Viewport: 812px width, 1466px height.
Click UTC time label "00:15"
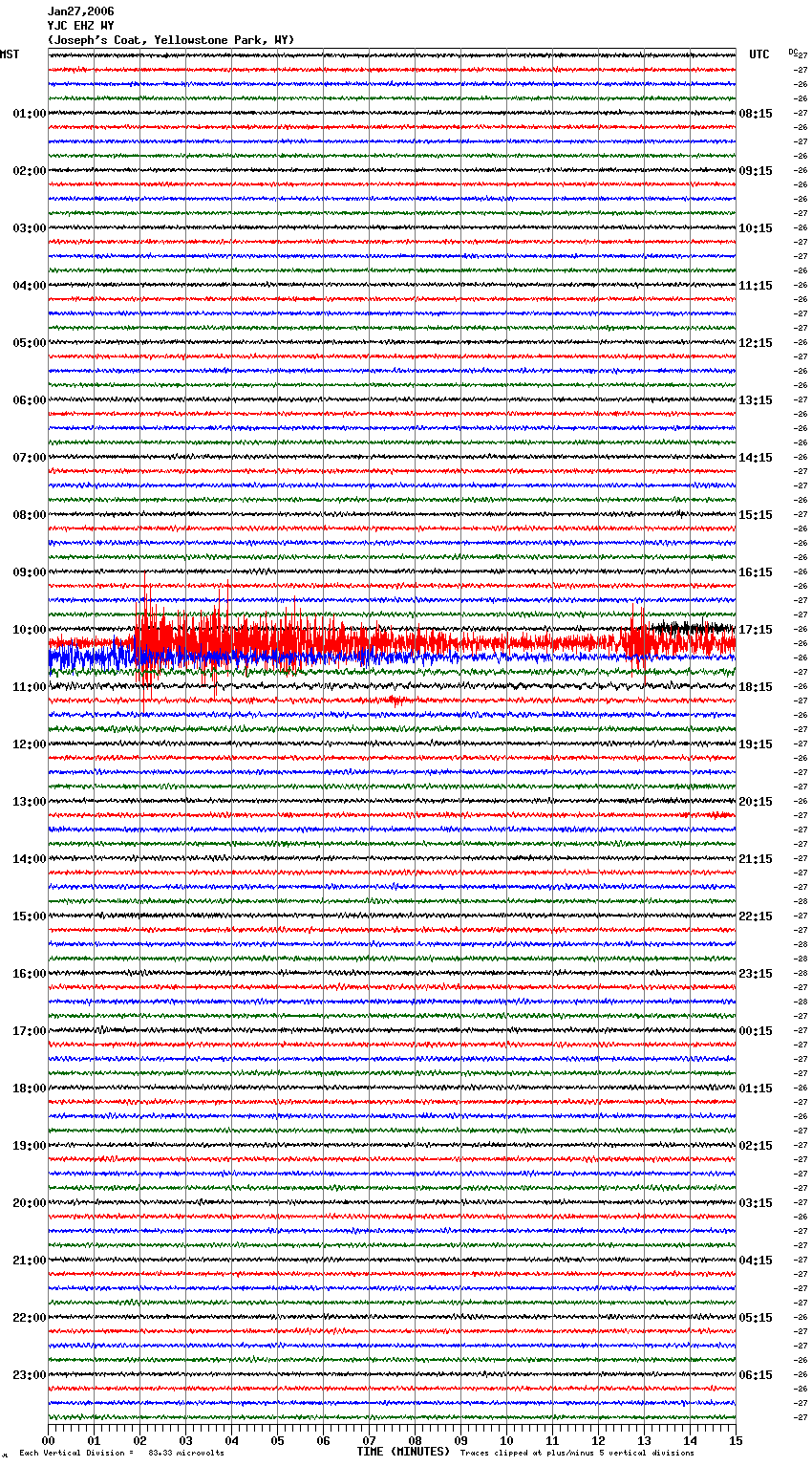pos(756,1031)
